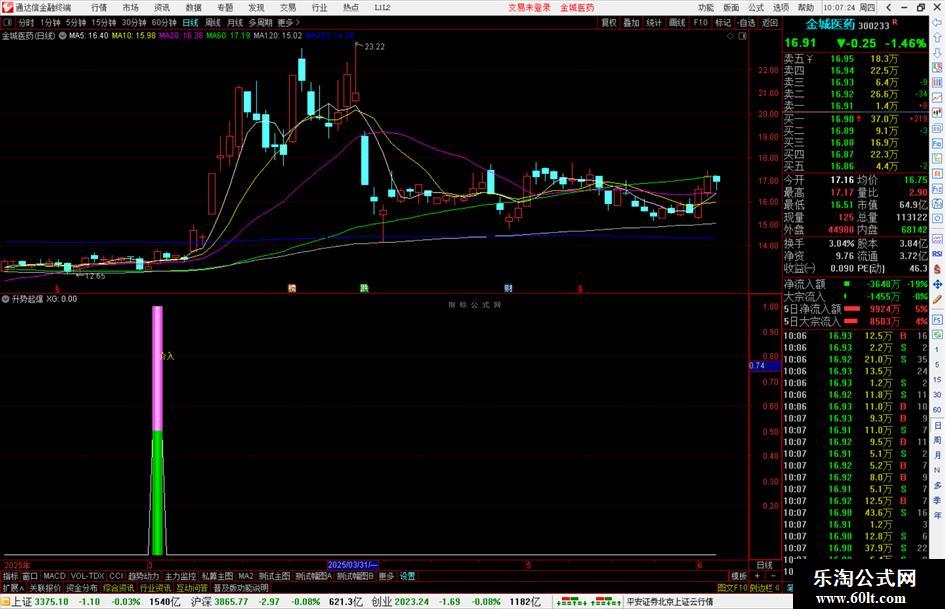Click the side panel toggle icon beside diamond
This screenshot has width=945, height=609.
[742, 36]
